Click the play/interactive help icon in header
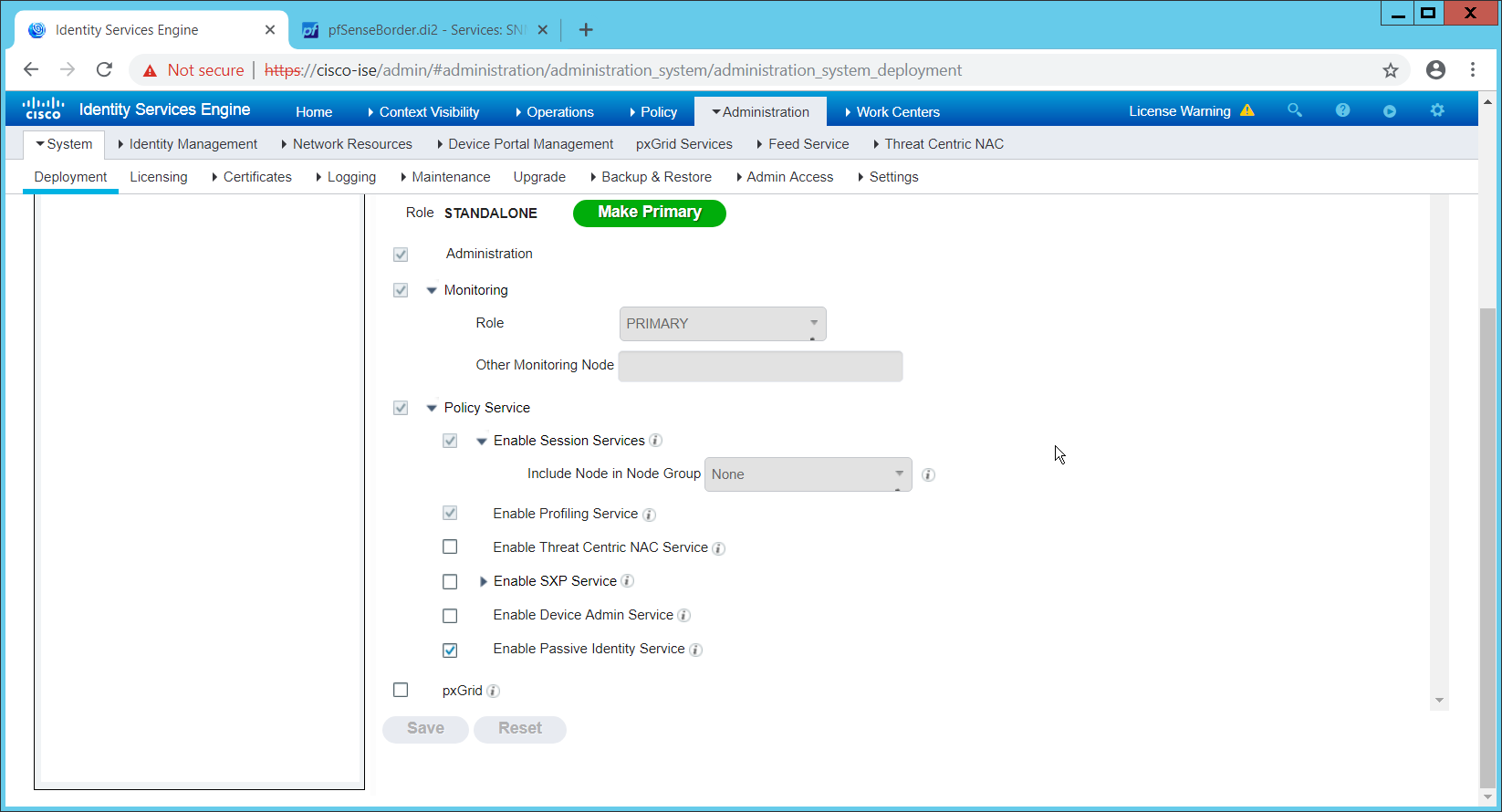The image size is (1502, 812). coord(1390,111)
